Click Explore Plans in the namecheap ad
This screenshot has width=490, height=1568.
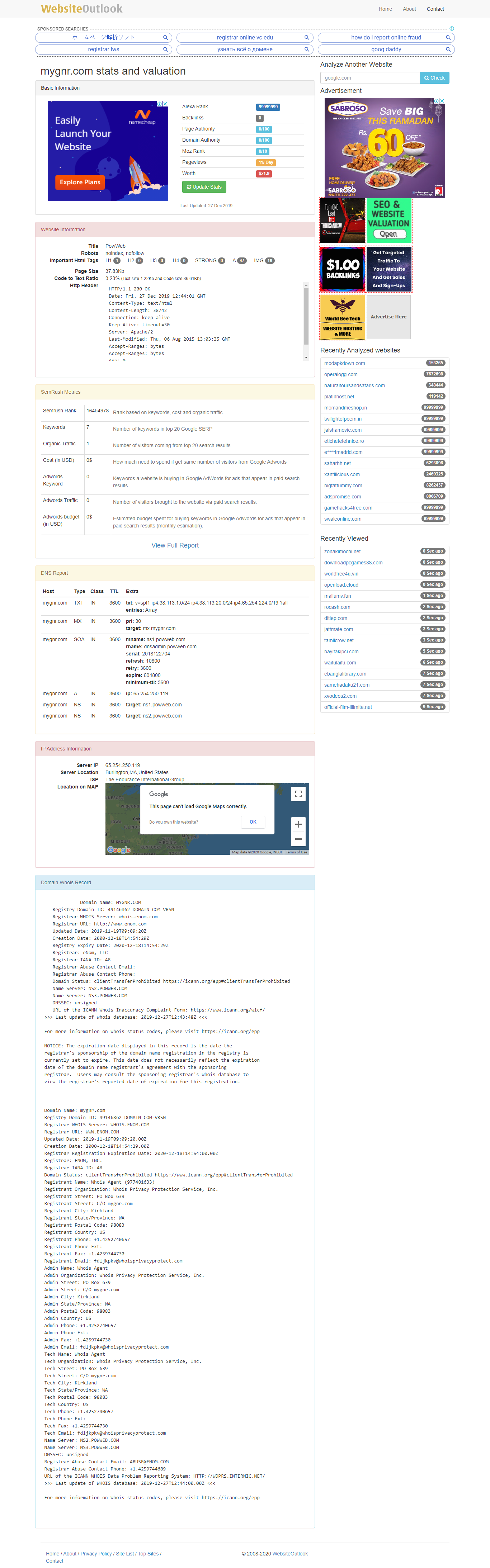[80, 182]
